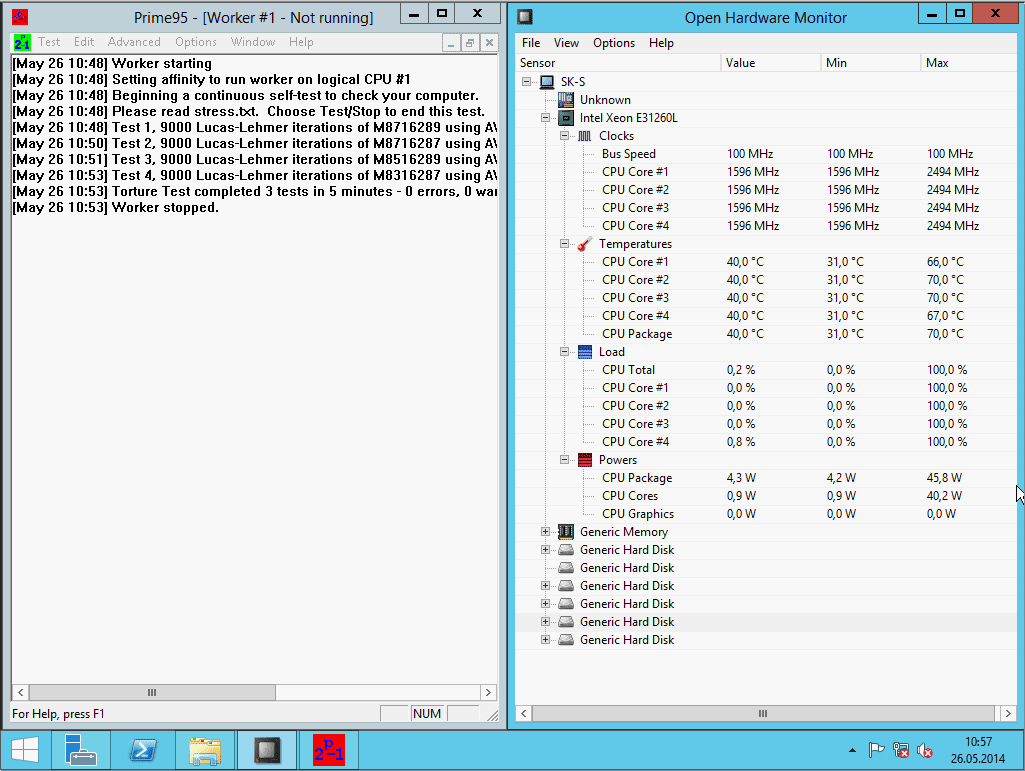Click the muted speaker tray icon

pos(924,750)
